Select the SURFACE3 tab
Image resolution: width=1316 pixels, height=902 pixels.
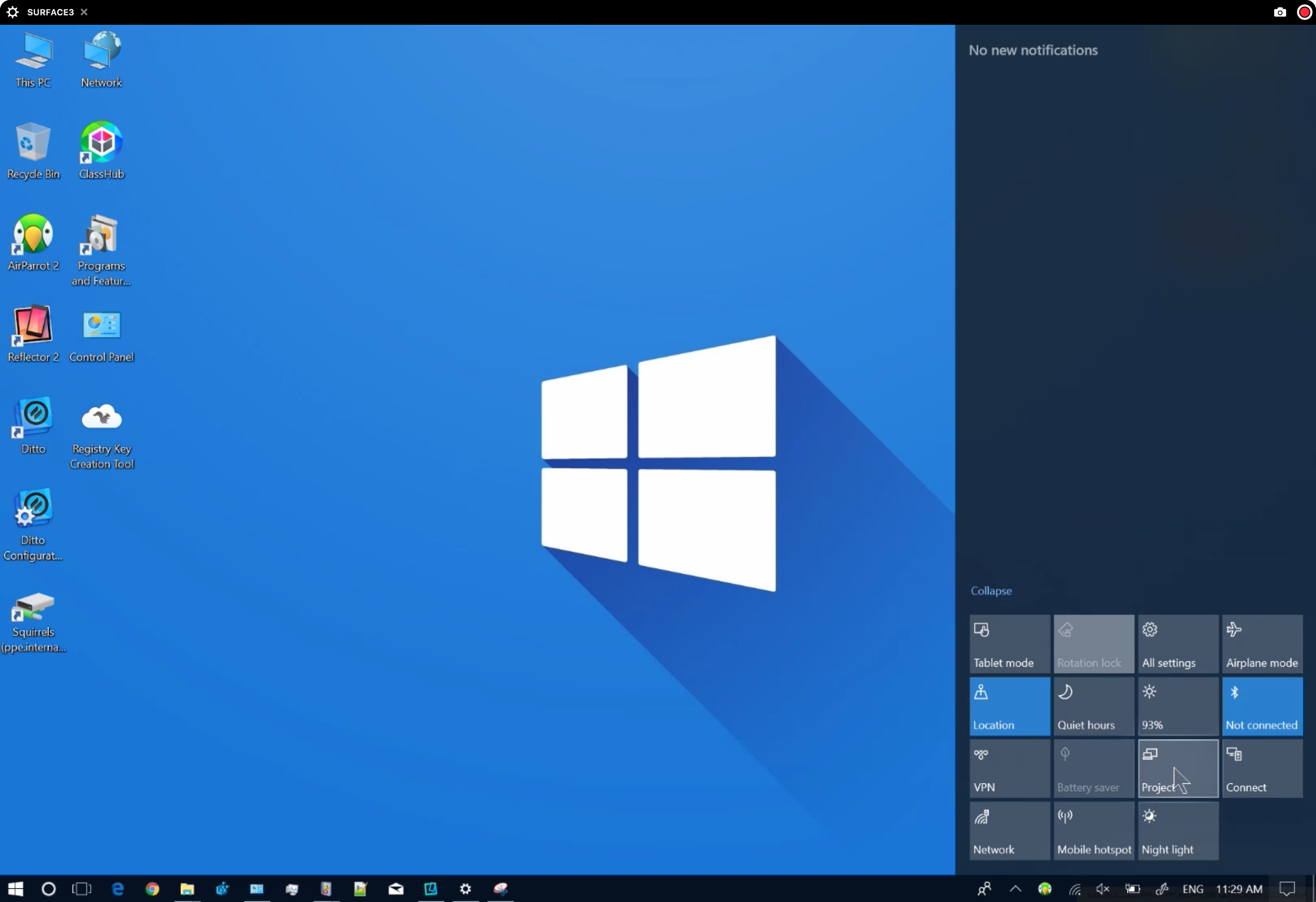[50, 12]
